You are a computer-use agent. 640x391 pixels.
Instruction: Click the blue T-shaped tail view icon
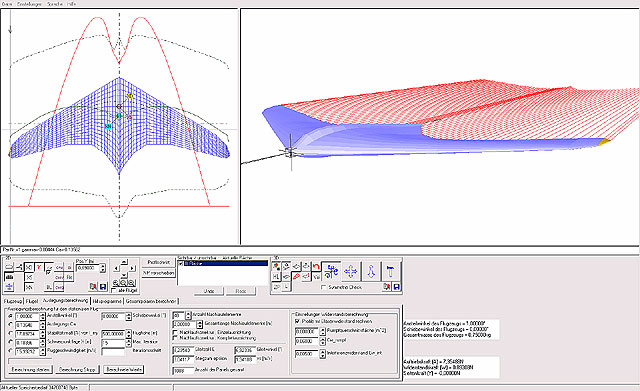click(x=390, y=271)
